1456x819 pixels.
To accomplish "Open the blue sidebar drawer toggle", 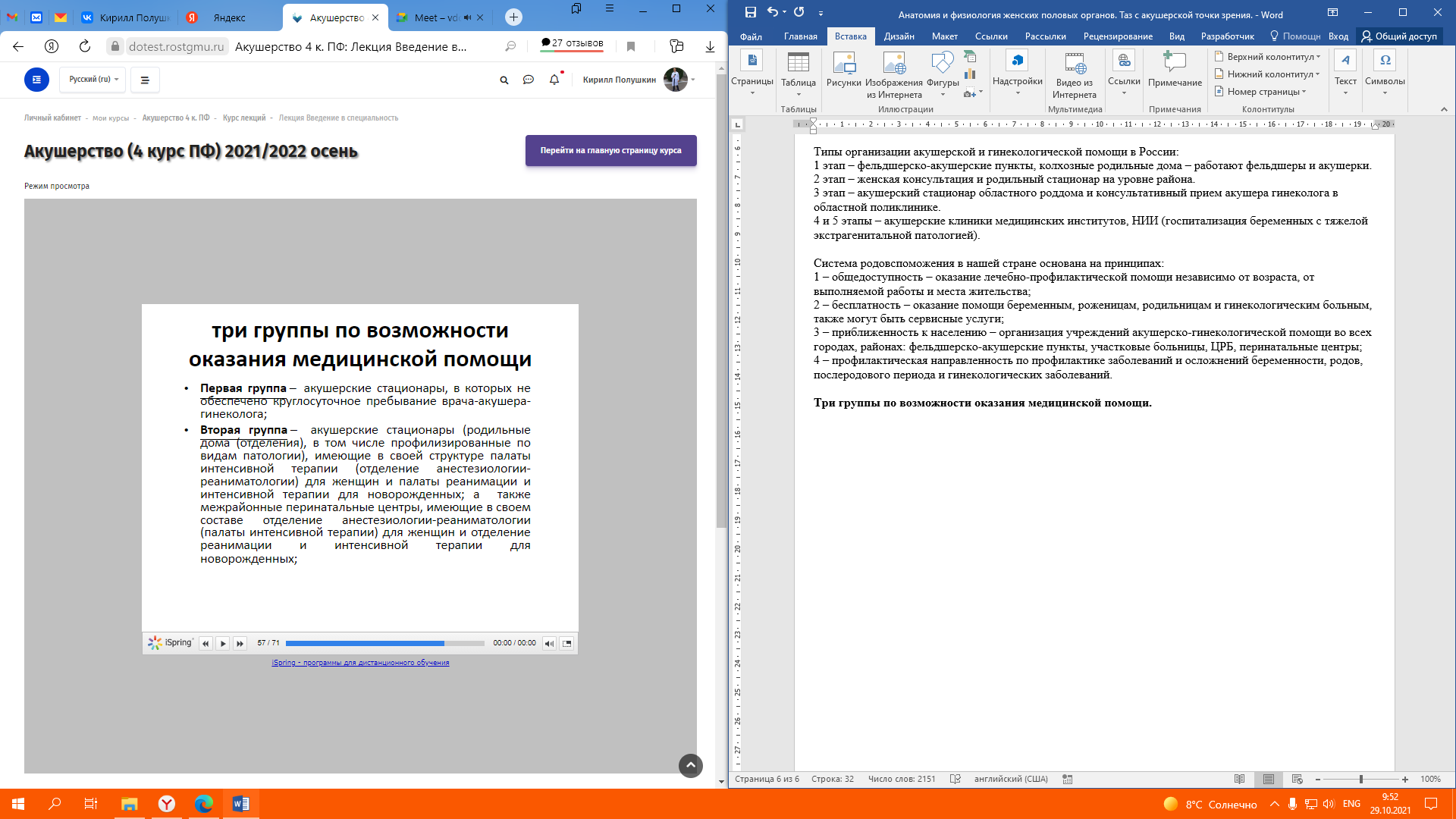I will click(36, 80).
